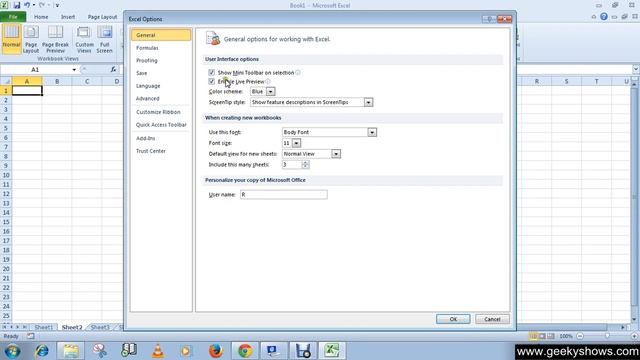640x360 pixels.
Task: Open Name Box dropdown arrow
Action: [74, 70]
